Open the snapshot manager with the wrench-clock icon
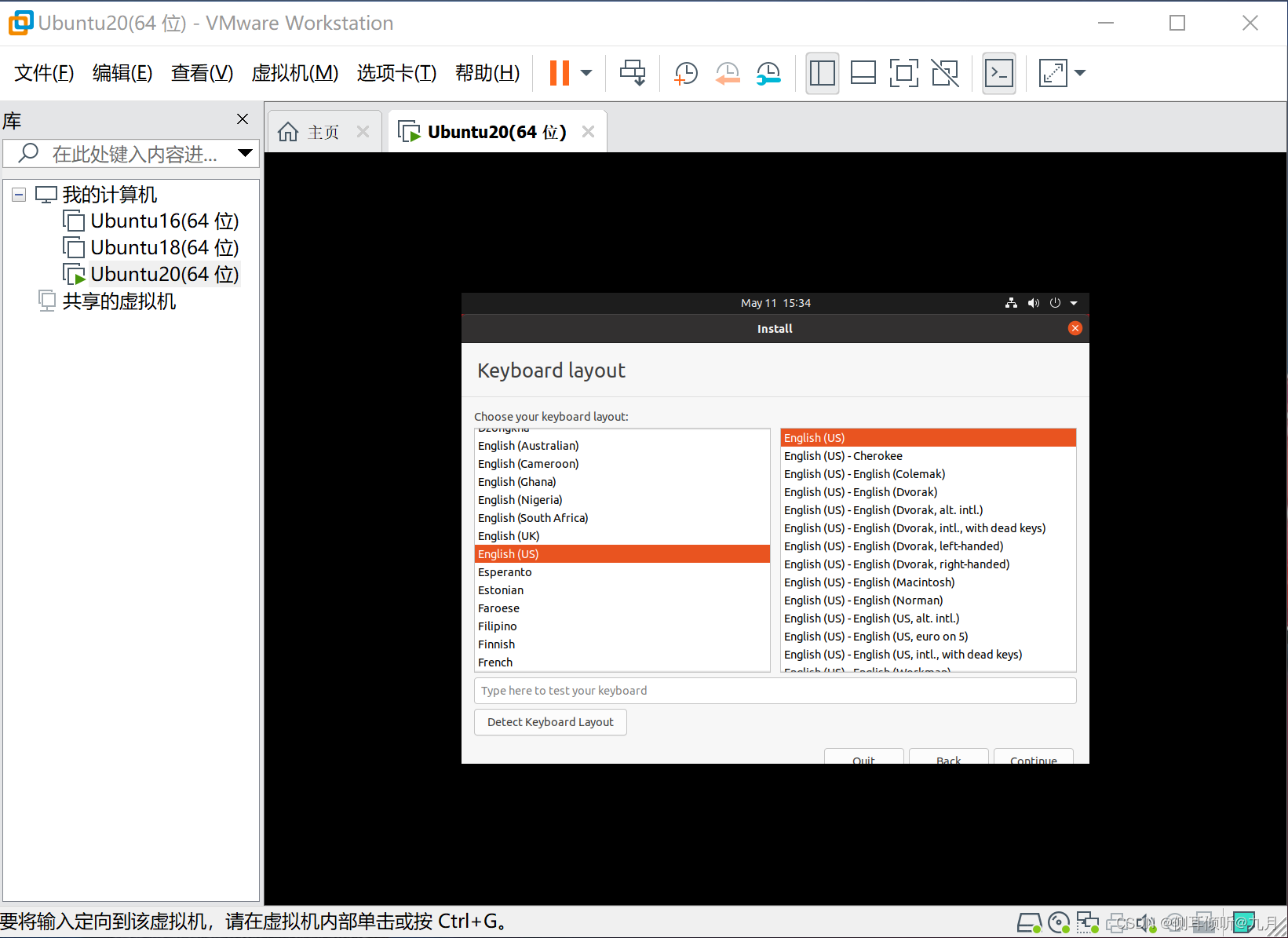This screenshot has height=938, width=1288. point(768,73)
